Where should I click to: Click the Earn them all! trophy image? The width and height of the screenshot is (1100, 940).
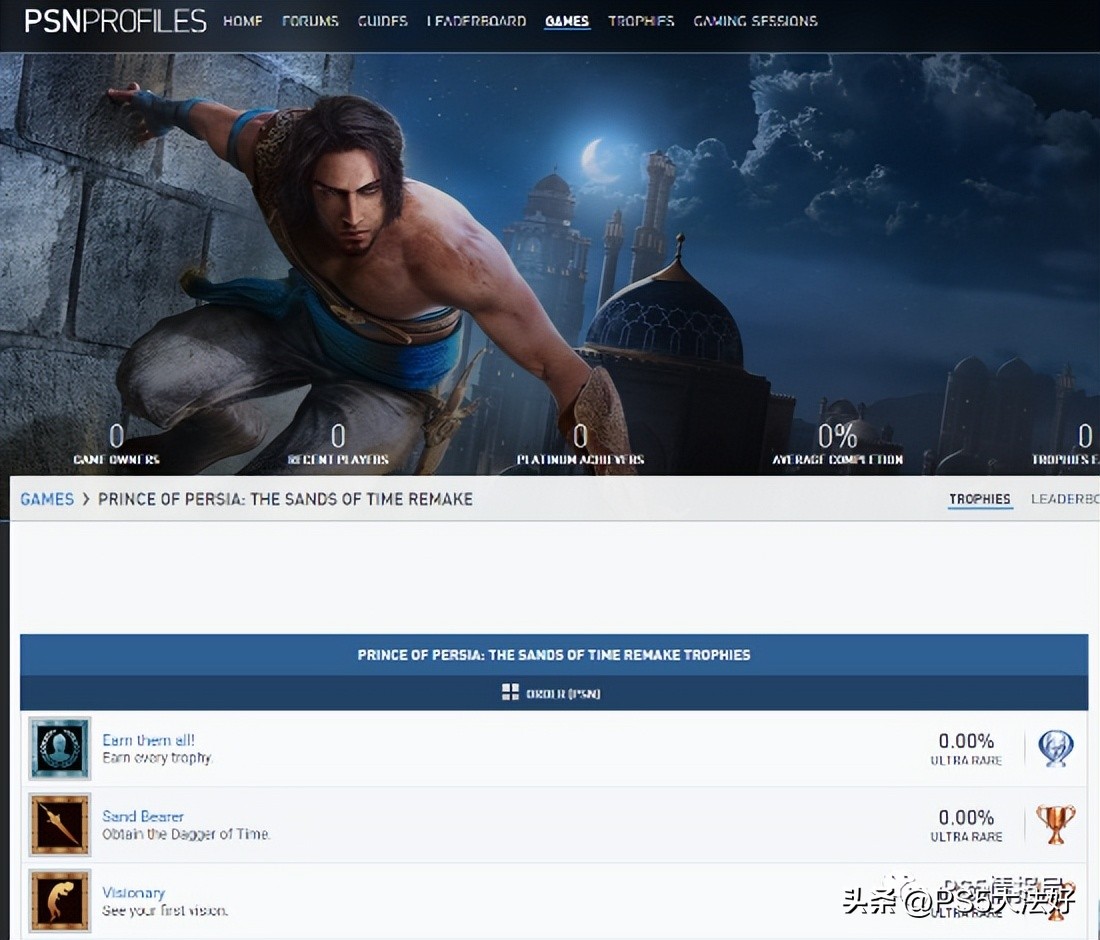[60, 748]
